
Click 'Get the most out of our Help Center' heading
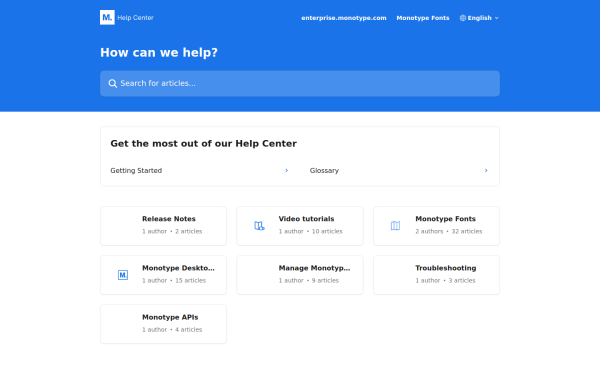click(204, 143)
